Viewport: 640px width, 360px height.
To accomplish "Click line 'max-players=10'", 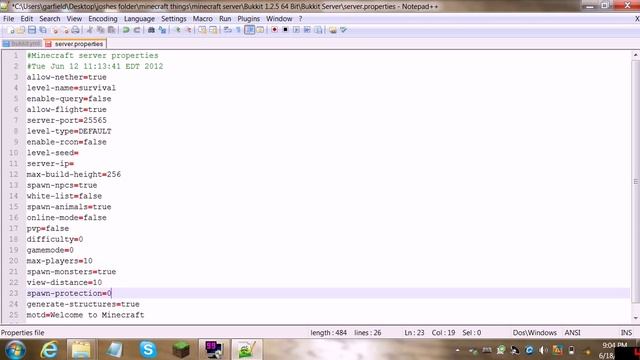I will (x=60, y=261).
